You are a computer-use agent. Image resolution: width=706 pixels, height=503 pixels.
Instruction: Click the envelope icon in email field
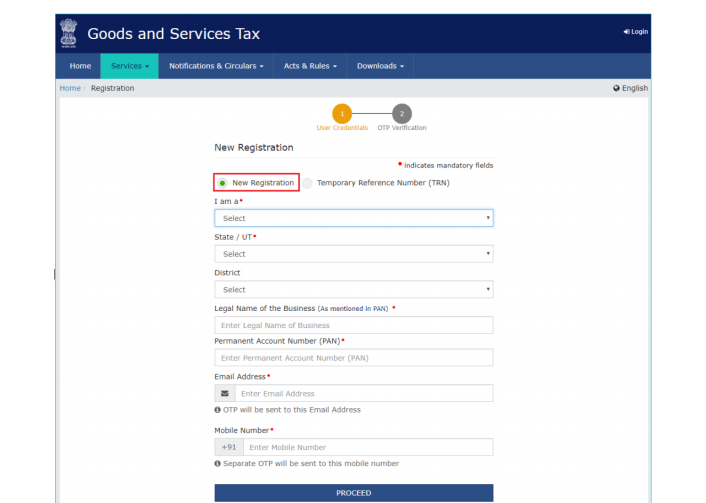tap(225, 394)
